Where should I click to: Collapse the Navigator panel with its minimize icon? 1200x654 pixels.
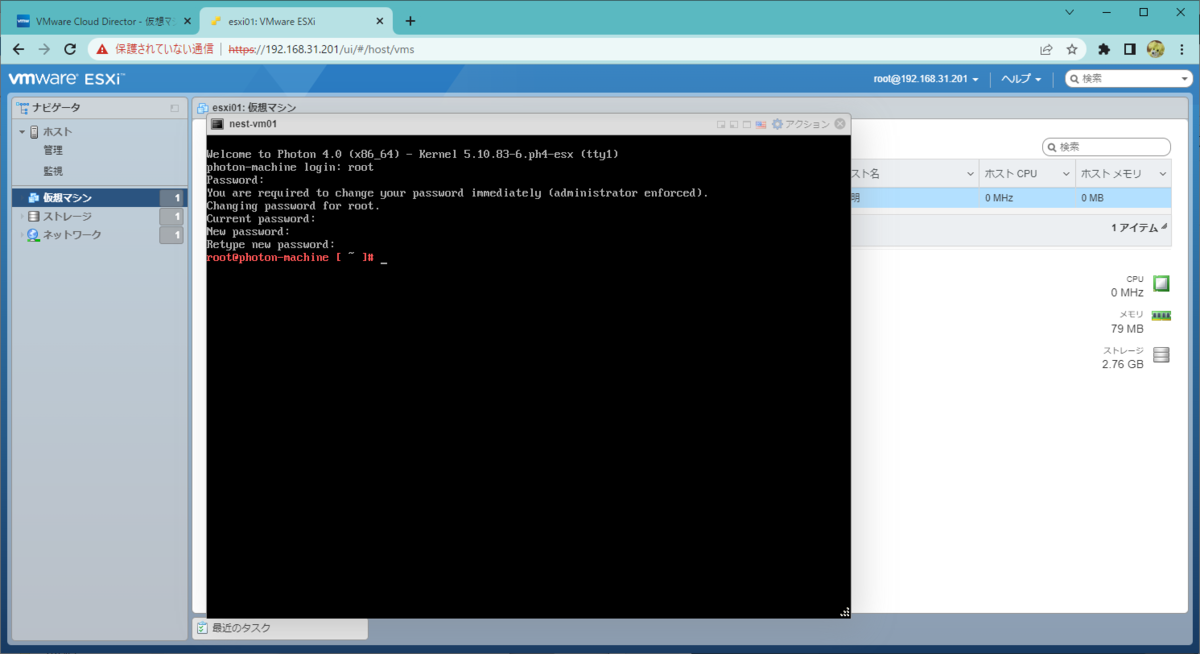coord(175,107)
